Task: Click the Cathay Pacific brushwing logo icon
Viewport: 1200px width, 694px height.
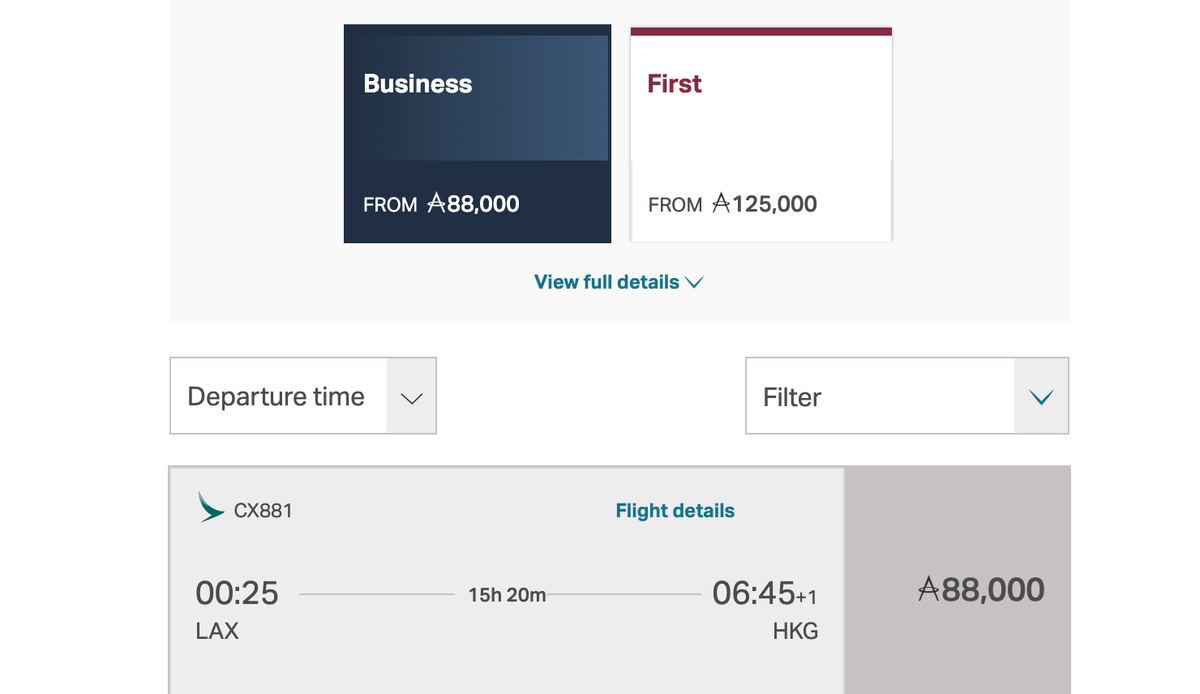Action: (x=211, y=507)
